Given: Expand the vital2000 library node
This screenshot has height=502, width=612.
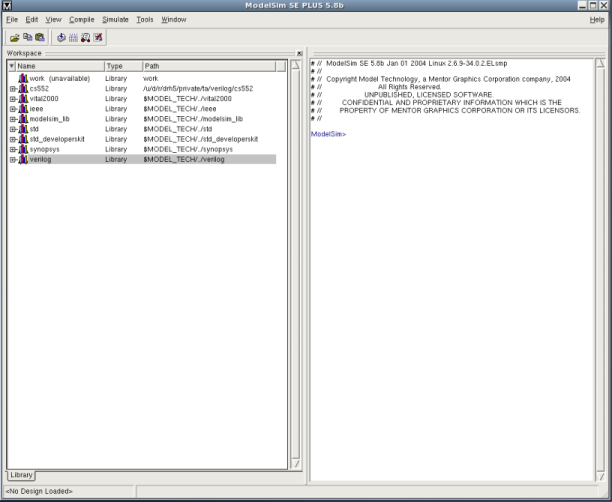Looking at the screenshot, I should point(12,99).
